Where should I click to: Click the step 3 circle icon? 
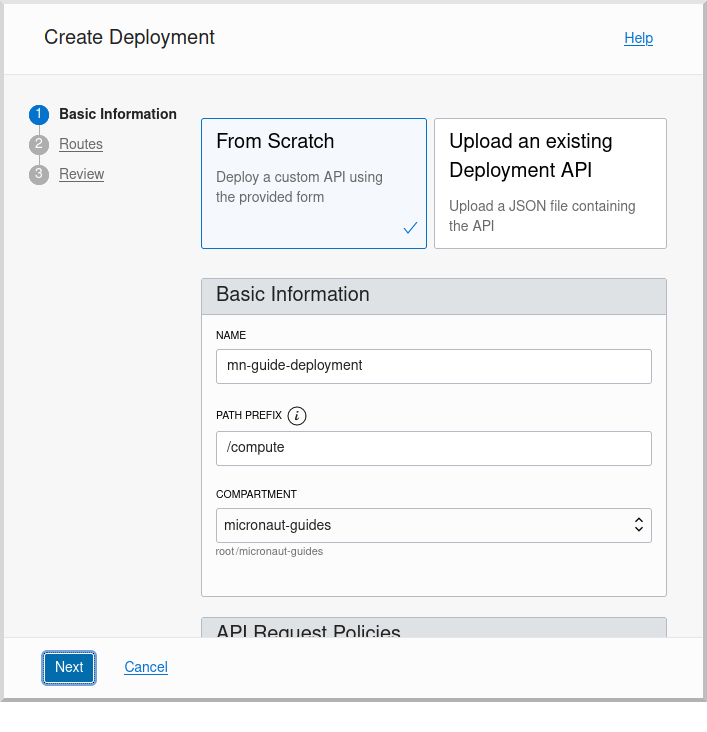pyautogui.click(x=39, y=175)
